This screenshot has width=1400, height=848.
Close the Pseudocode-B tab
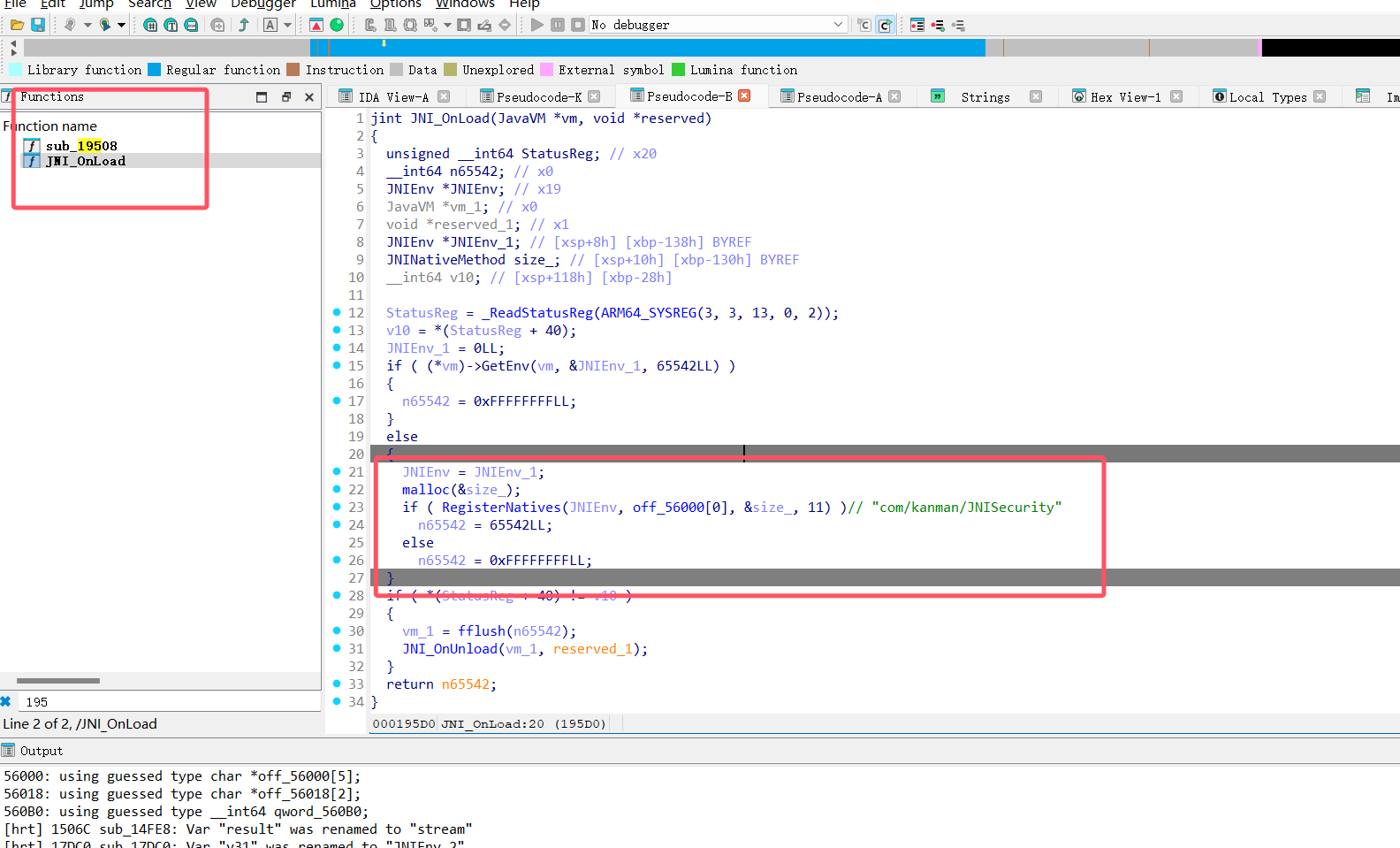[x=744, y=95]
